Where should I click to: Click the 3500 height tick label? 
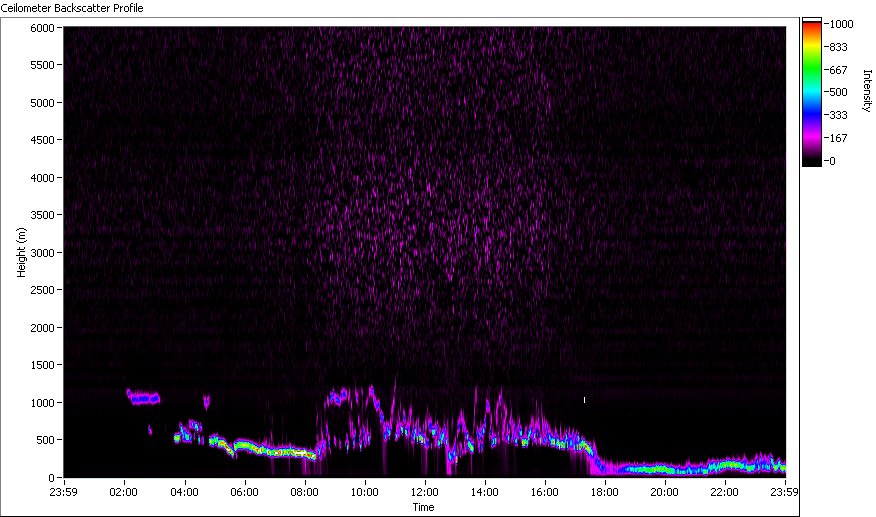pos(42,215)
